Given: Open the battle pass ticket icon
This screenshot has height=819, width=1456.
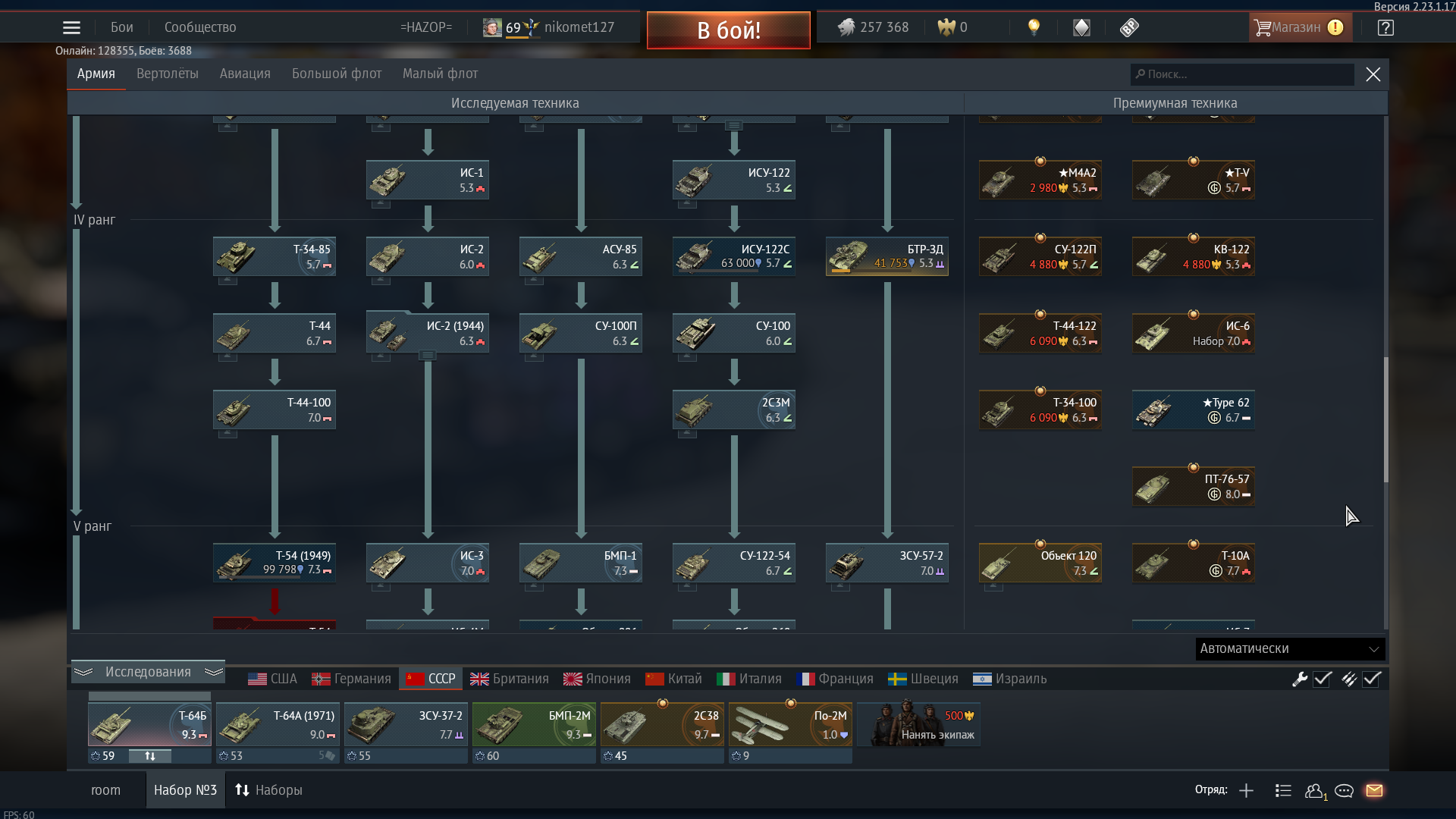Looking at the screenshot, I should pyautogui.click(x=1129, y=27).
